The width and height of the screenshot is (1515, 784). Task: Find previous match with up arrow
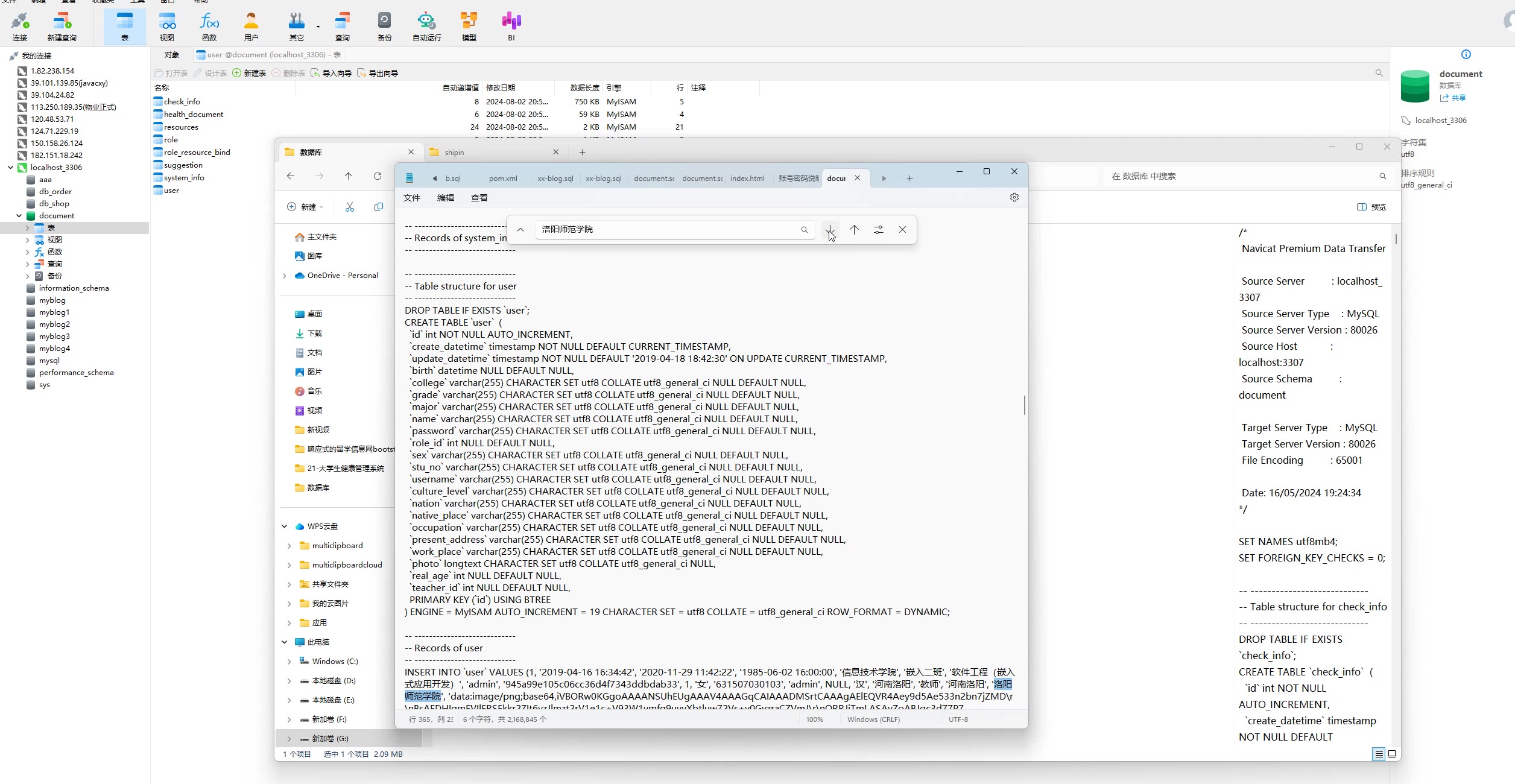(x=854, y=230)
